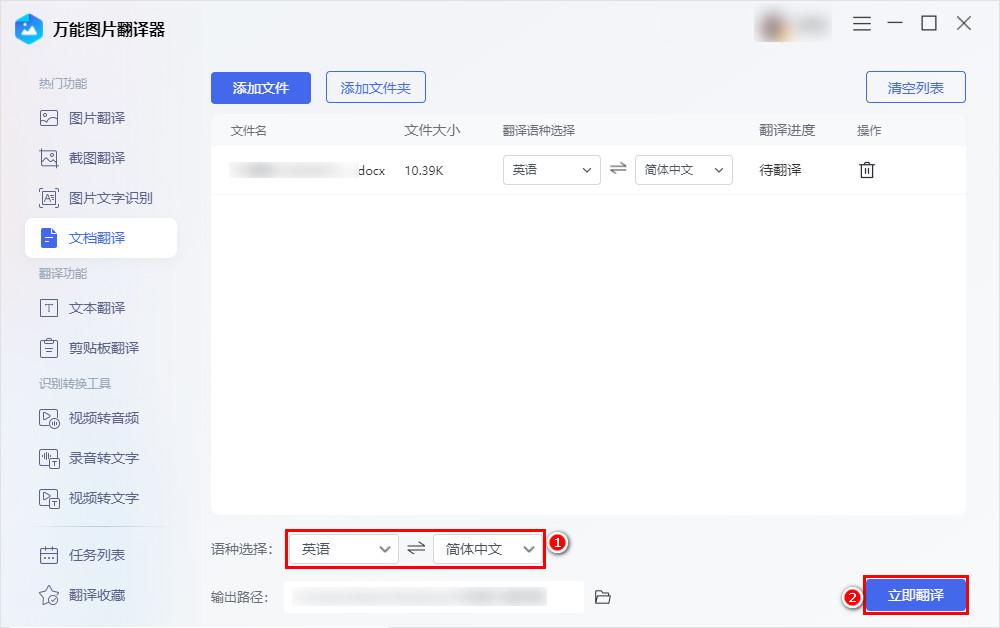Expand the bottom 语种选择 English dropdown
1000x628 pixels.
342,549
